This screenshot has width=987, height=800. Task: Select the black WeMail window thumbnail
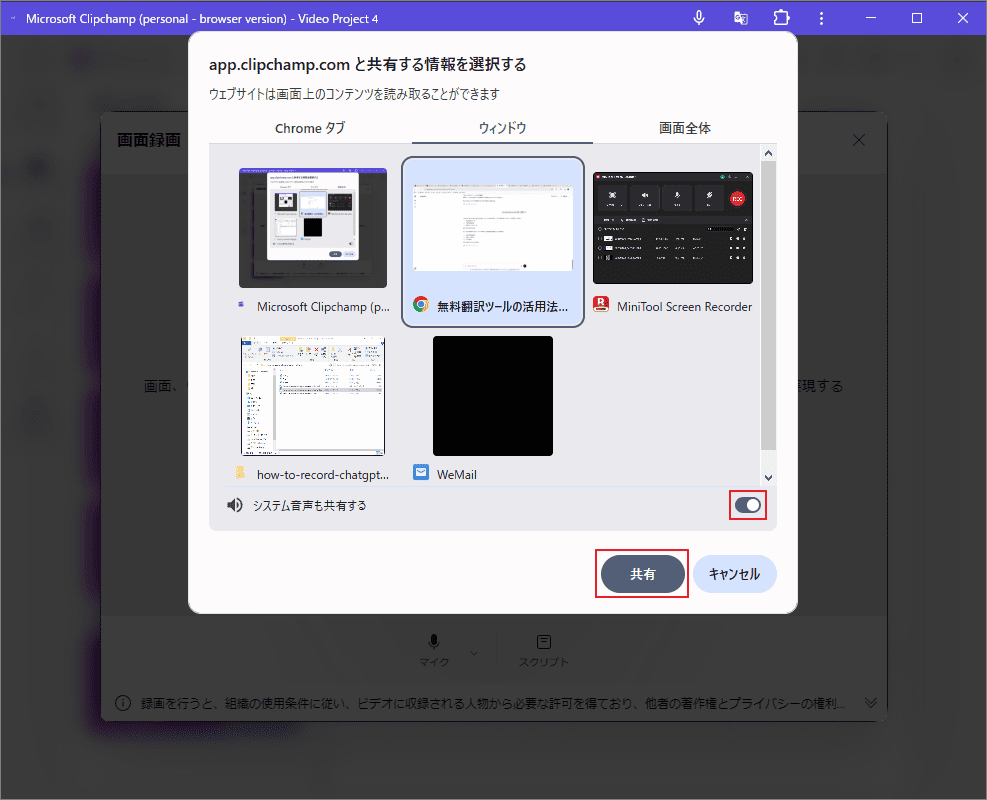point(493,396)
